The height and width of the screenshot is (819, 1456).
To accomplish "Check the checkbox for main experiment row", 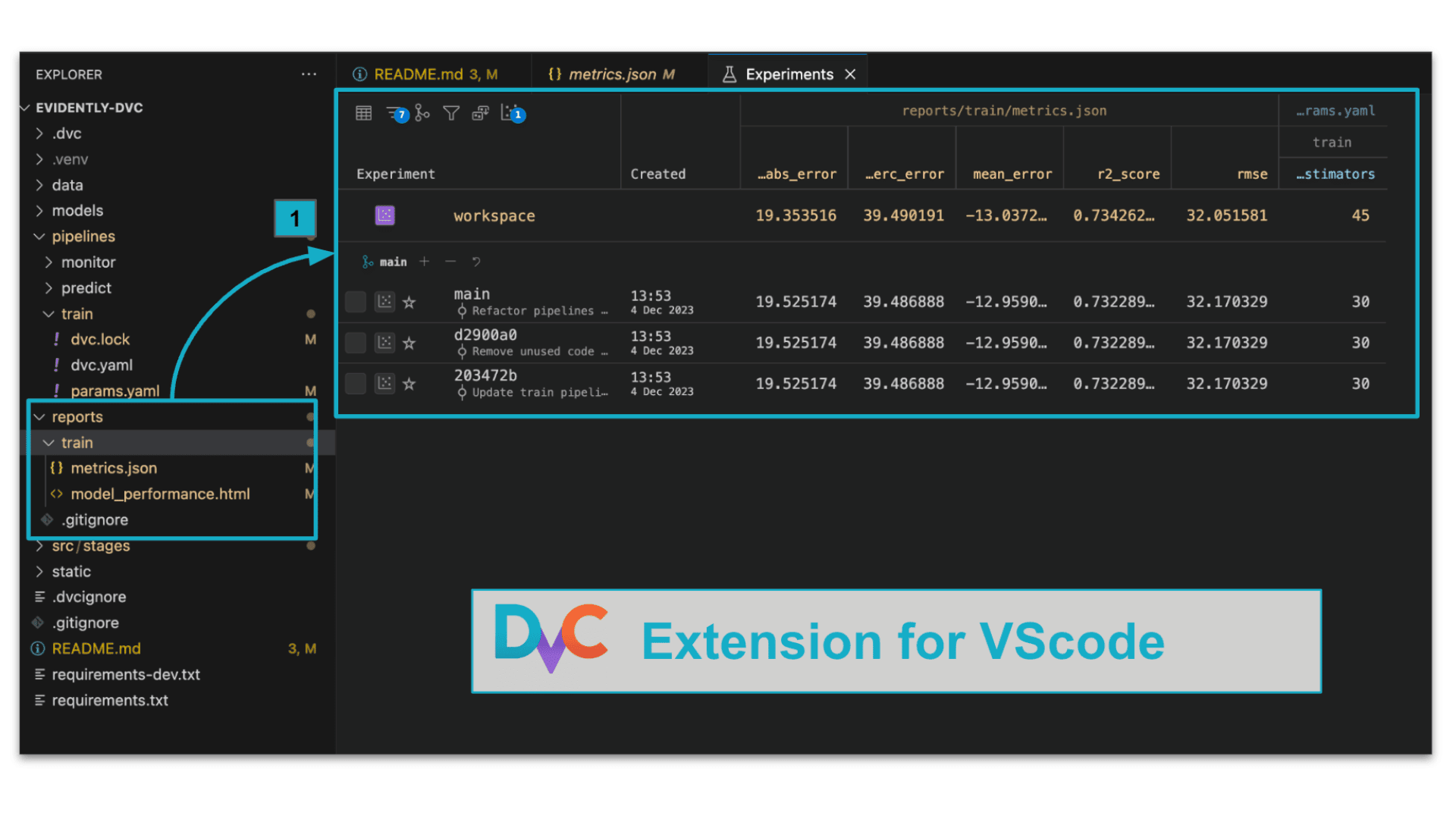I will 356,302.
